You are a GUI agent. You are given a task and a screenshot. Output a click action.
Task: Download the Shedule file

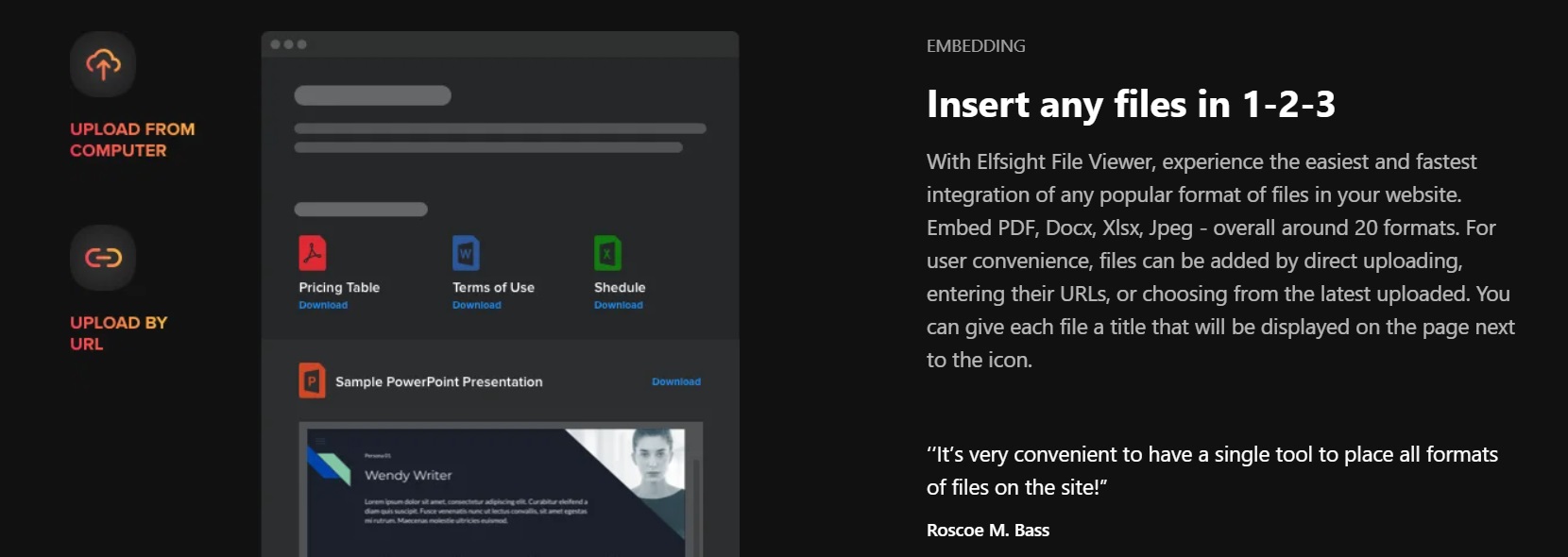click(619, 305)
